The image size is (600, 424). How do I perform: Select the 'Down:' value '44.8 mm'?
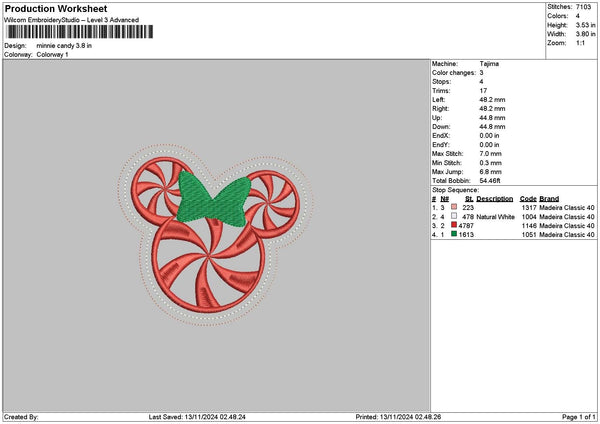[x=492, y=127]
